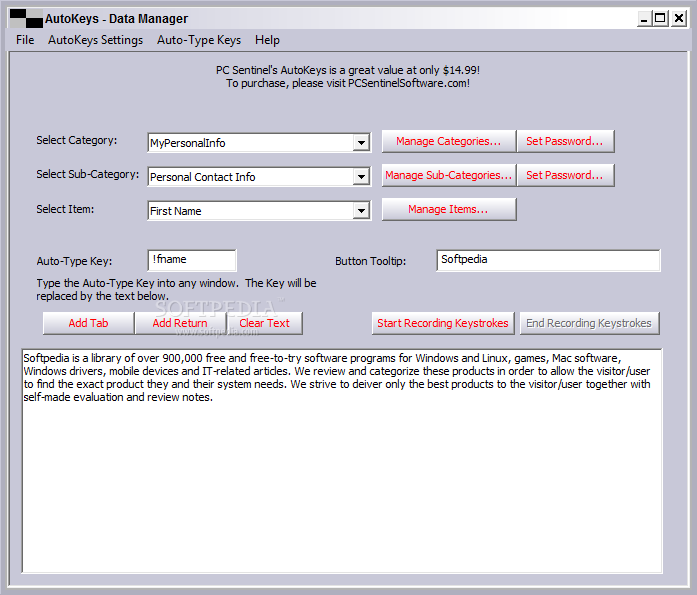Click inside the large replacement text area

[x=342, y=461]
